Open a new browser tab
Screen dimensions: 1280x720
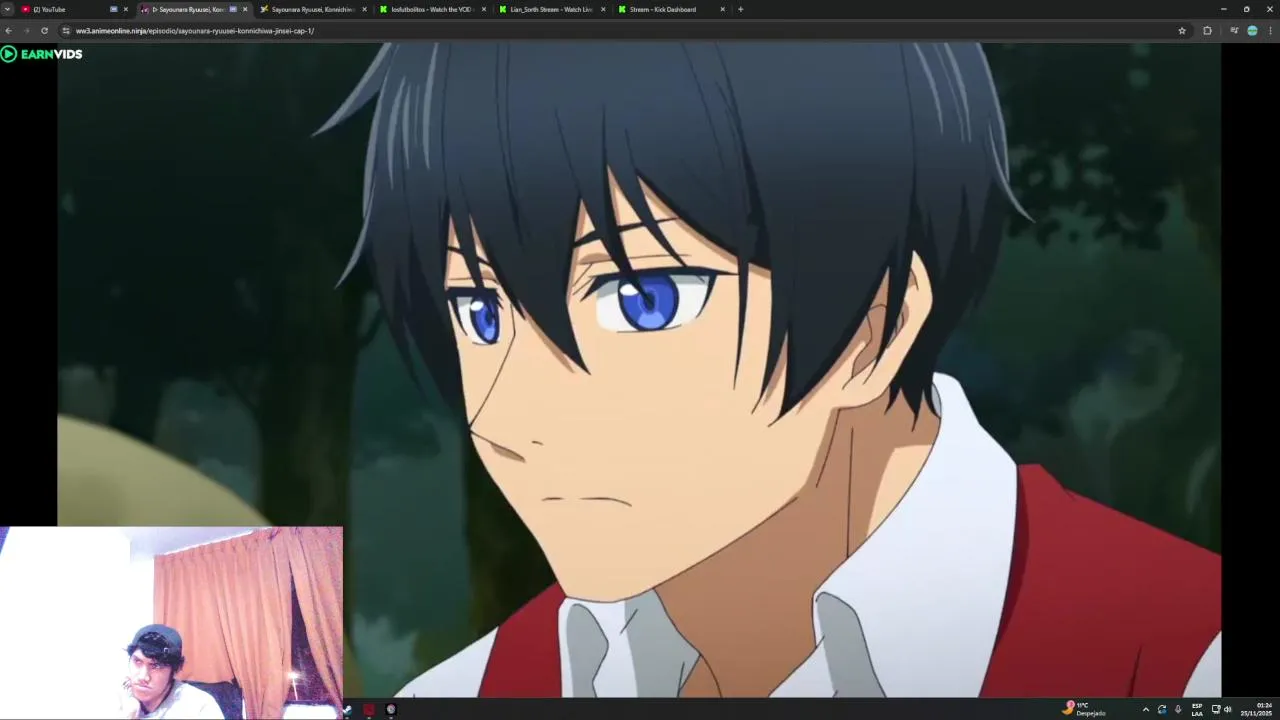pos(740,9)
